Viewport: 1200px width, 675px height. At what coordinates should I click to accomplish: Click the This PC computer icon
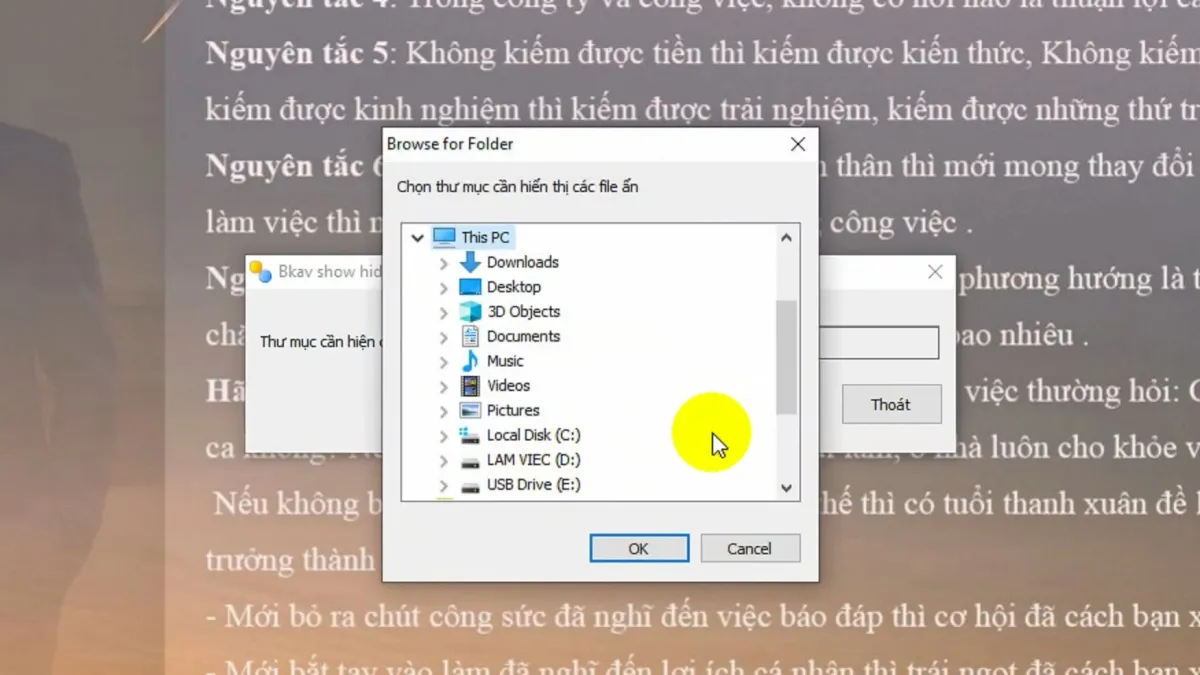coord(443,237)
